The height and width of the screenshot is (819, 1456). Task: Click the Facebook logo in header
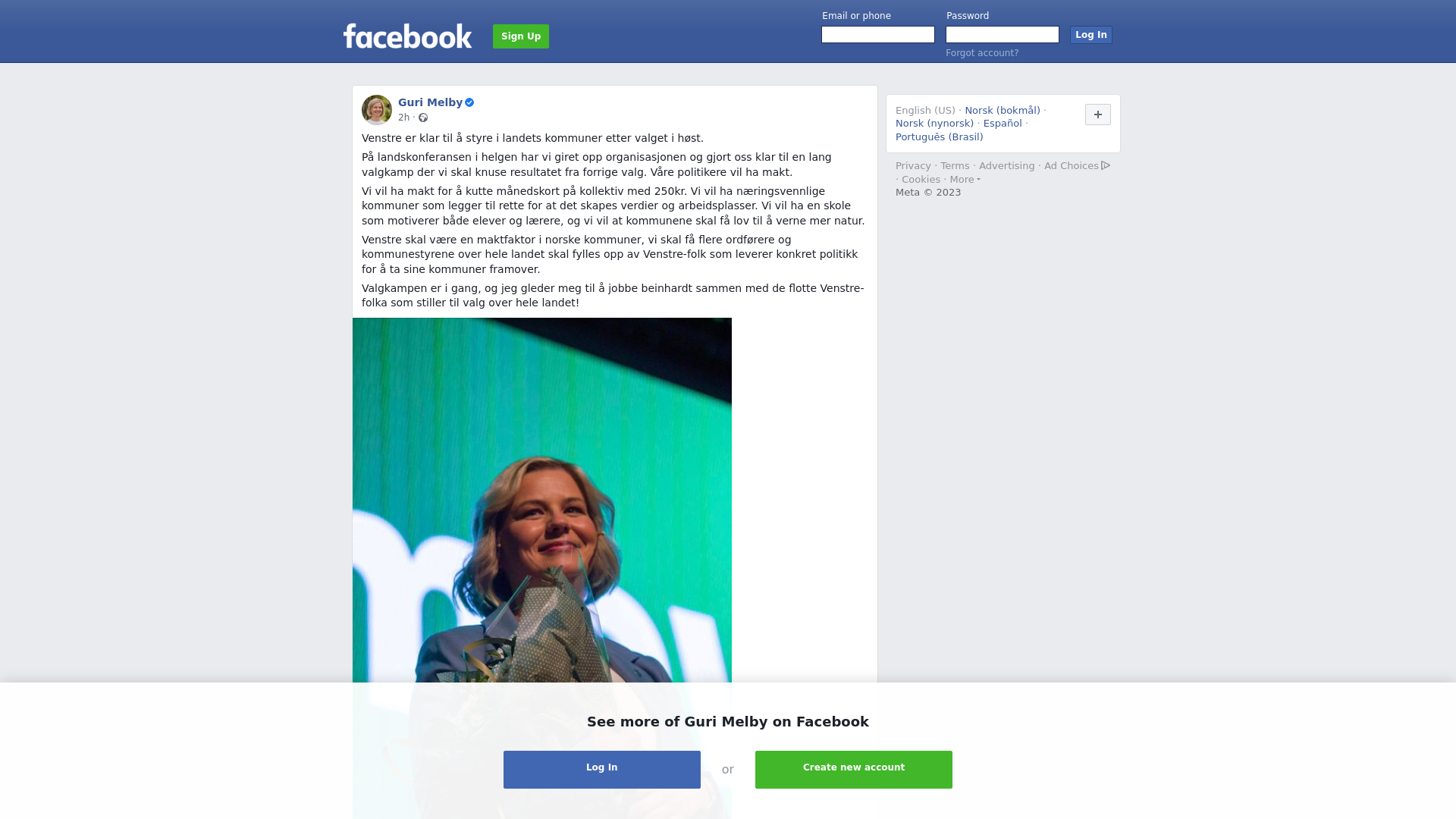coord(407,36)
